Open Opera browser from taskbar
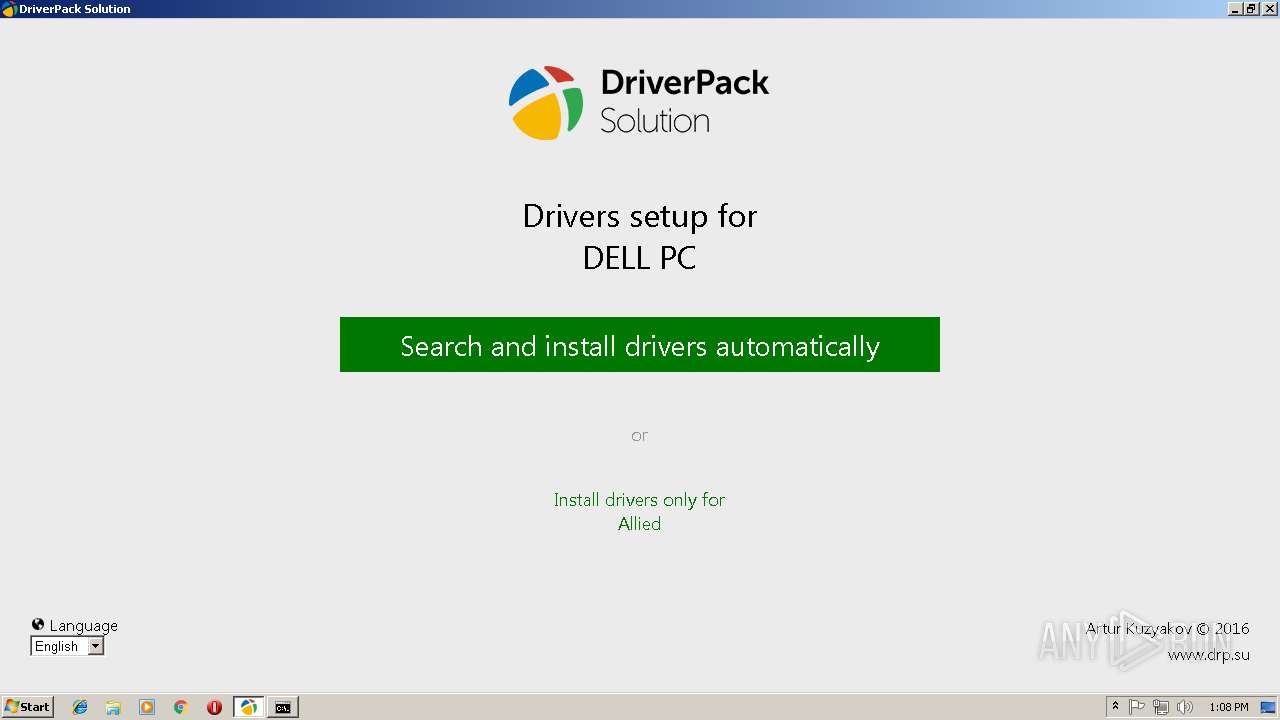Viewport: 1280px width, 720px height. click(214, 707)
